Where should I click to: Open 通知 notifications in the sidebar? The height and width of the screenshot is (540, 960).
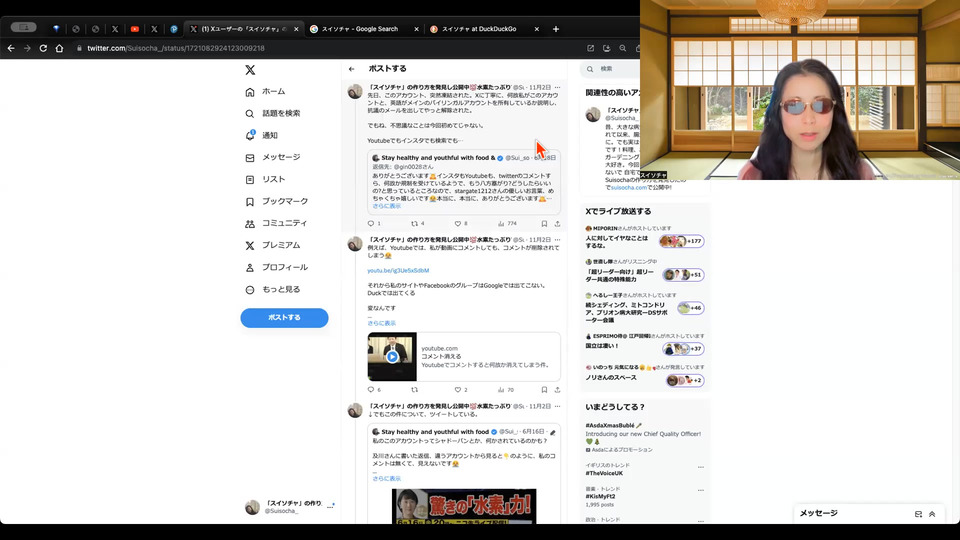tap(261, 135)
